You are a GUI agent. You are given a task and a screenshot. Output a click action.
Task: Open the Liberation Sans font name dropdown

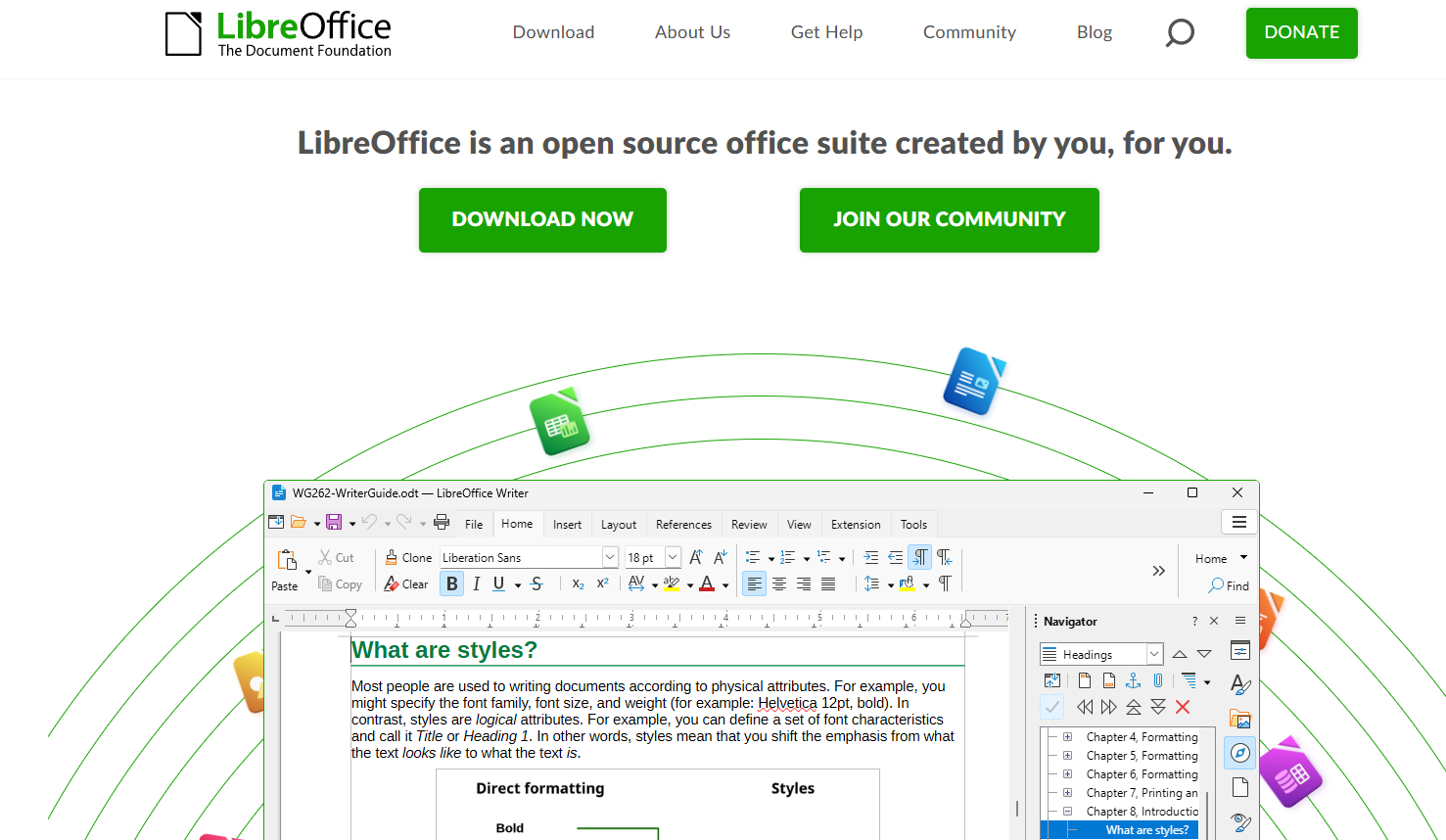(610, 557)
